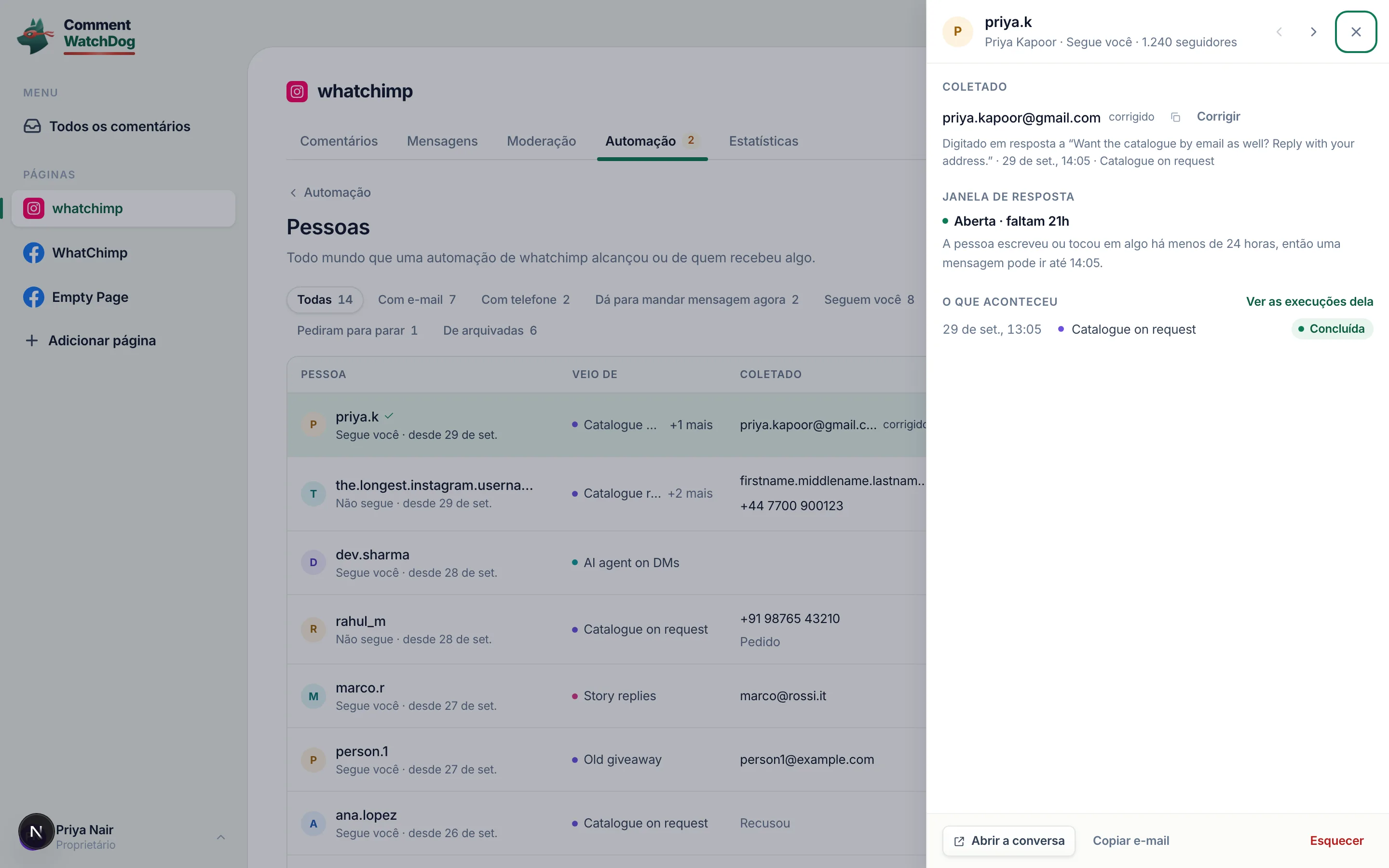This screenshot has height=868, width=1389.
Task: Click Old giveaway in person.1 row
Action: point(623,759)
